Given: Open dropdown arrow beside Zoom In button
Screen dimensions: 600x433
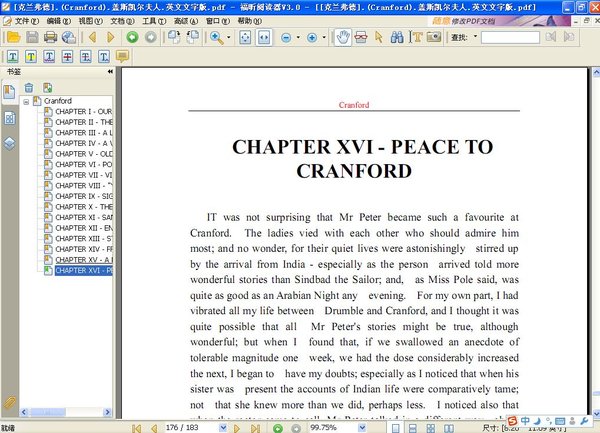Looking at the screenshot, I should [324, 37].
